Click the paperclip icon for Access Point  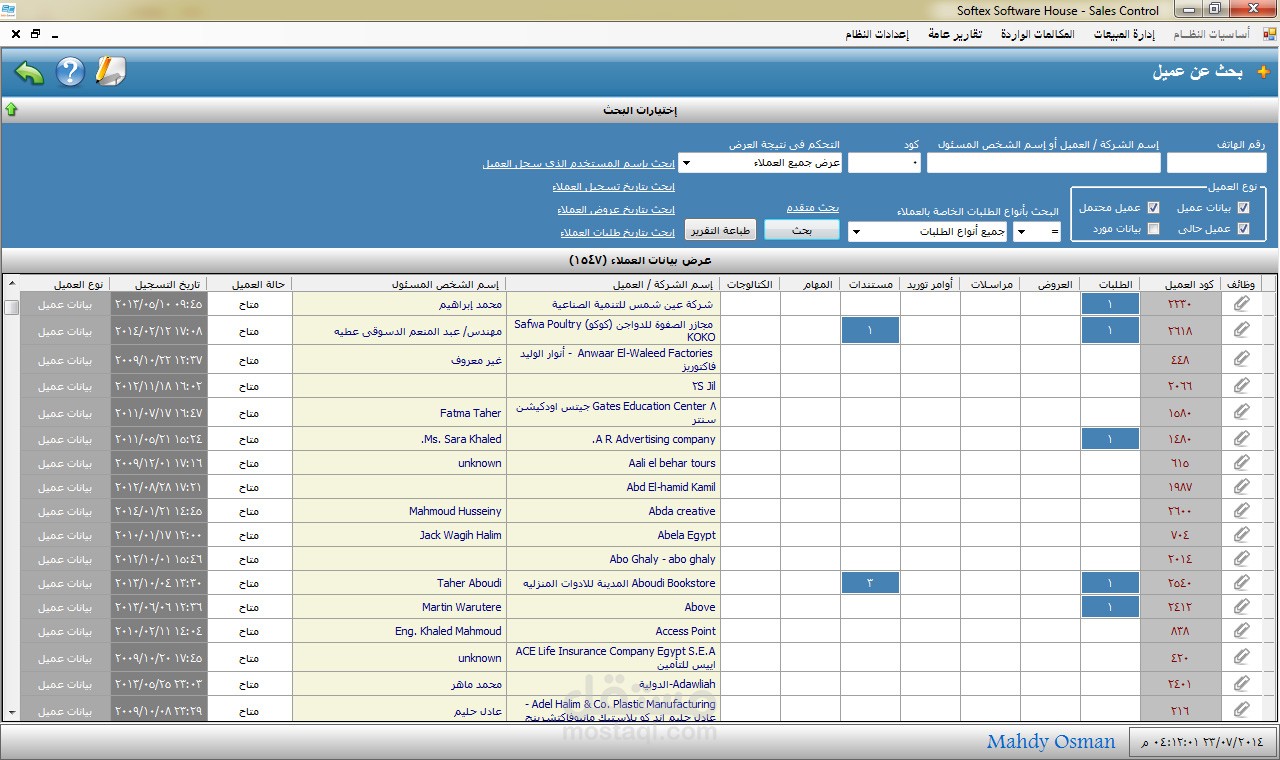(x=1241, y=630)
